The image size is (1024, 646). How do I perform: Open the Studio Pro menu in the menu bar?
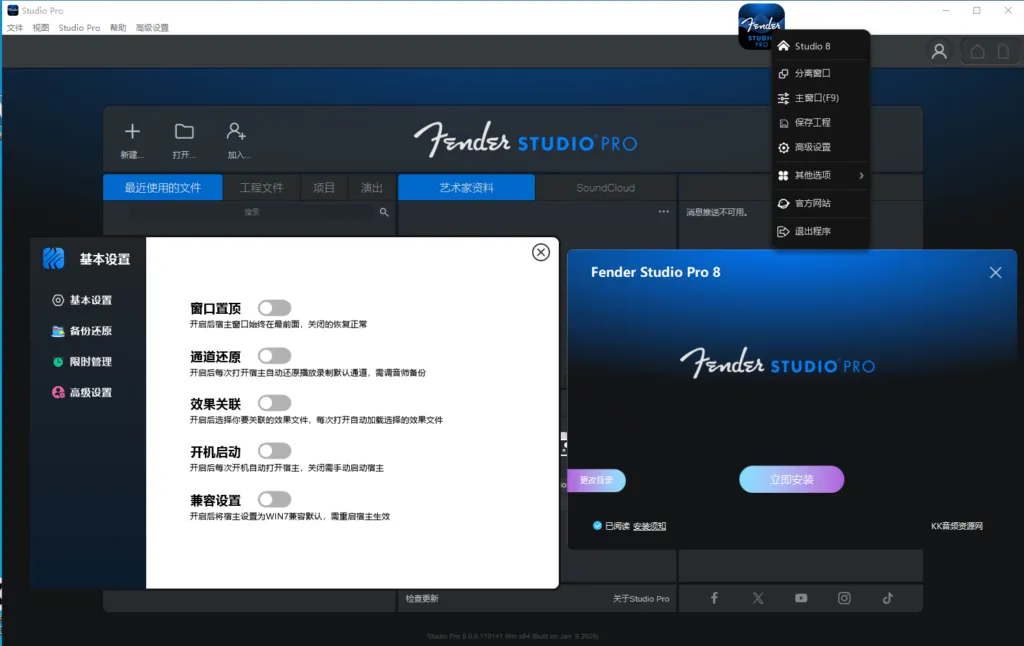pos(79,27)
